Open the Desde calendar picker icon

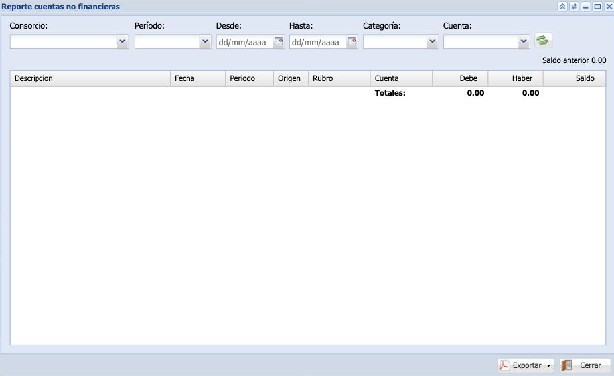[278, 42]
